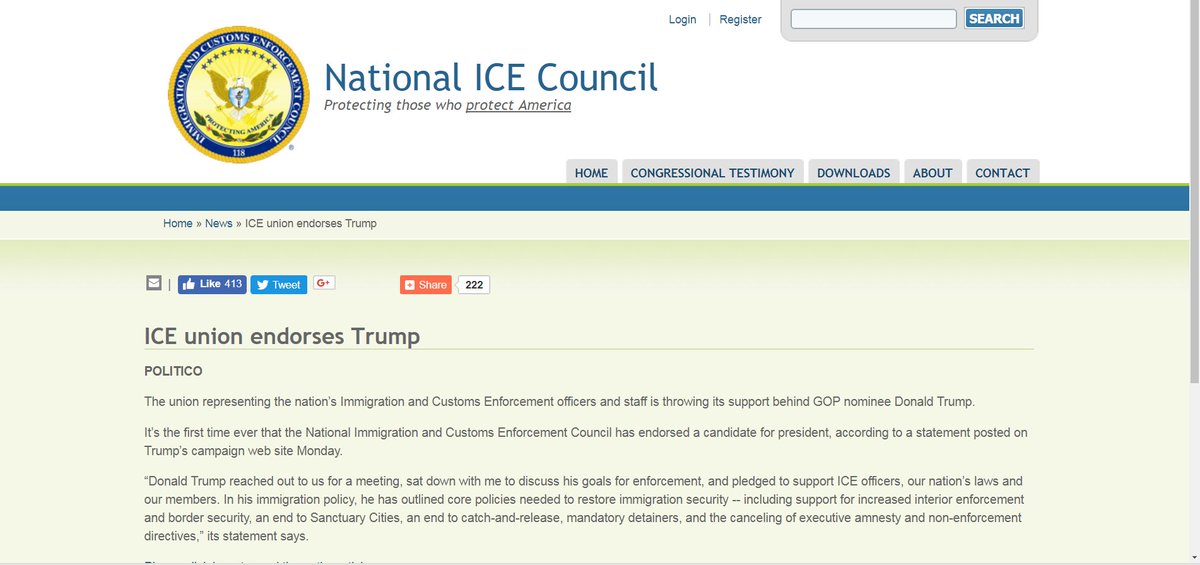The height and width of the screenshot is (565, 1200).
Task: Click the POLITICO source label
Action: [x=173, y=371]
